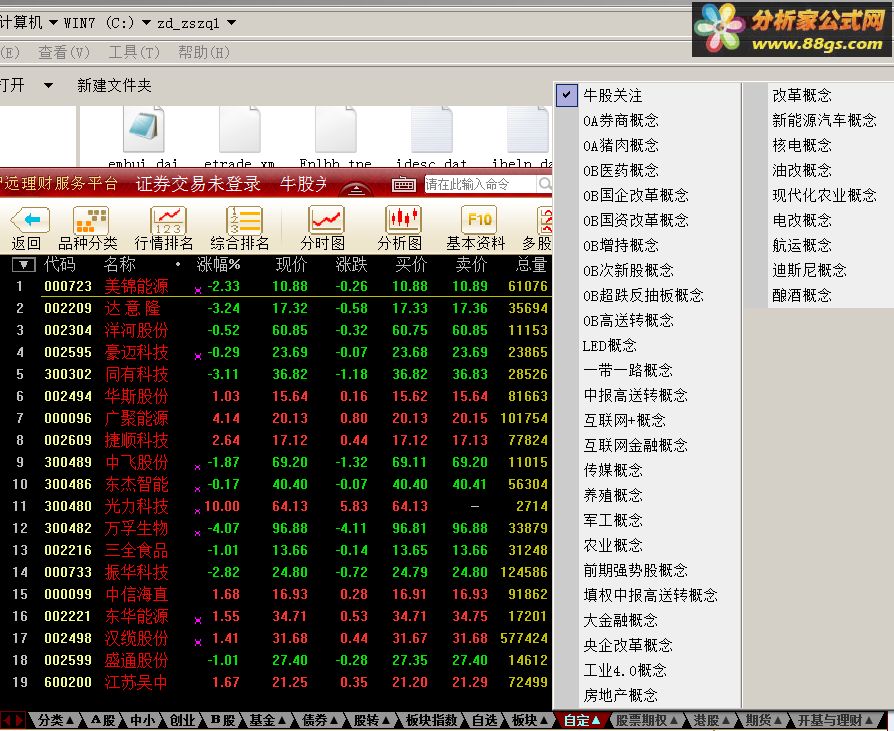This screenshot has height=731, width=894.
Task: Select stock row 洋河股份
Action: [x=276, y=330]
